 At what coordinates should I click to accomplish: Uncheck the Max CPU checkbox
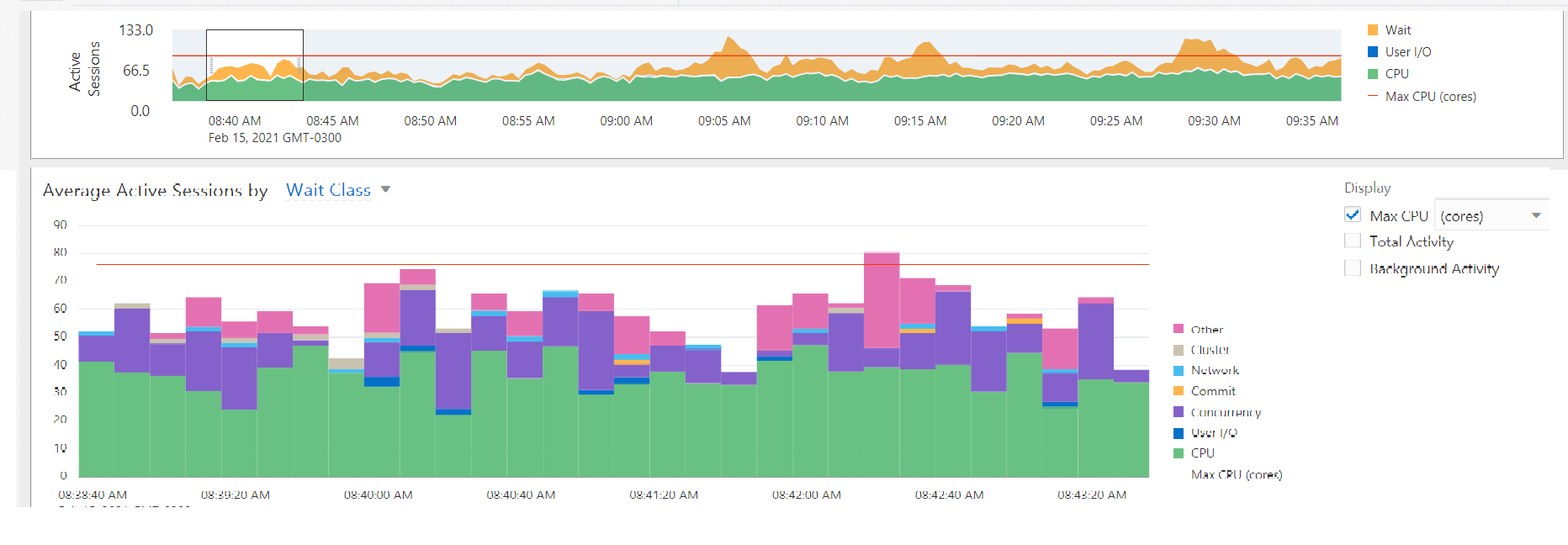click(x=1353, y=215)
